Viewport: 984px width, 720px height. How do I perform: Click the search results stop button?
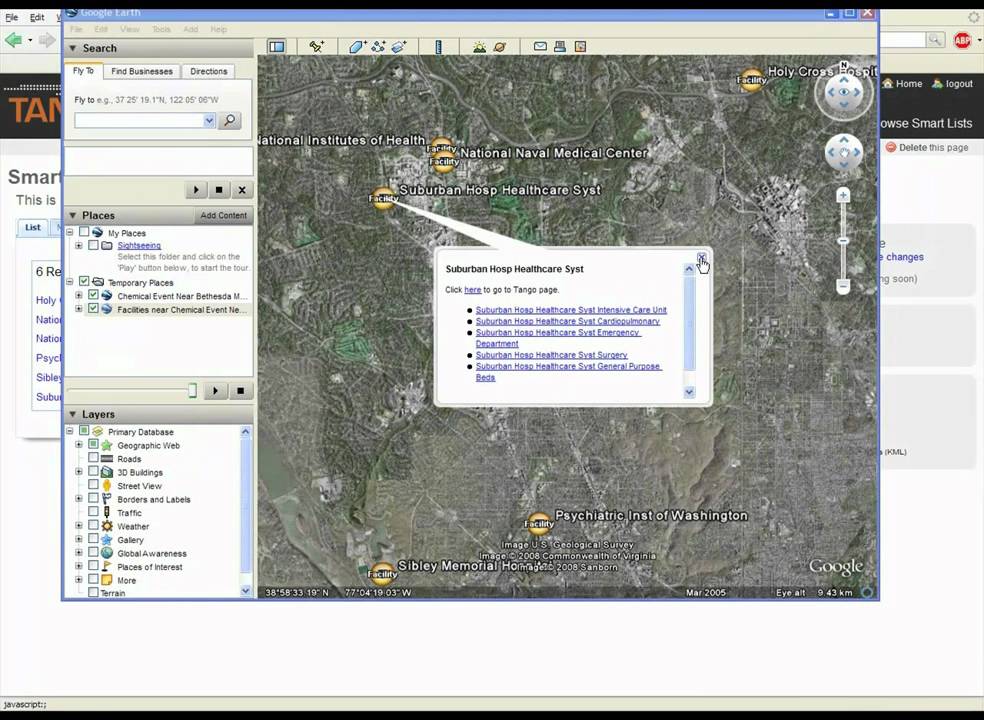point(218,190)
